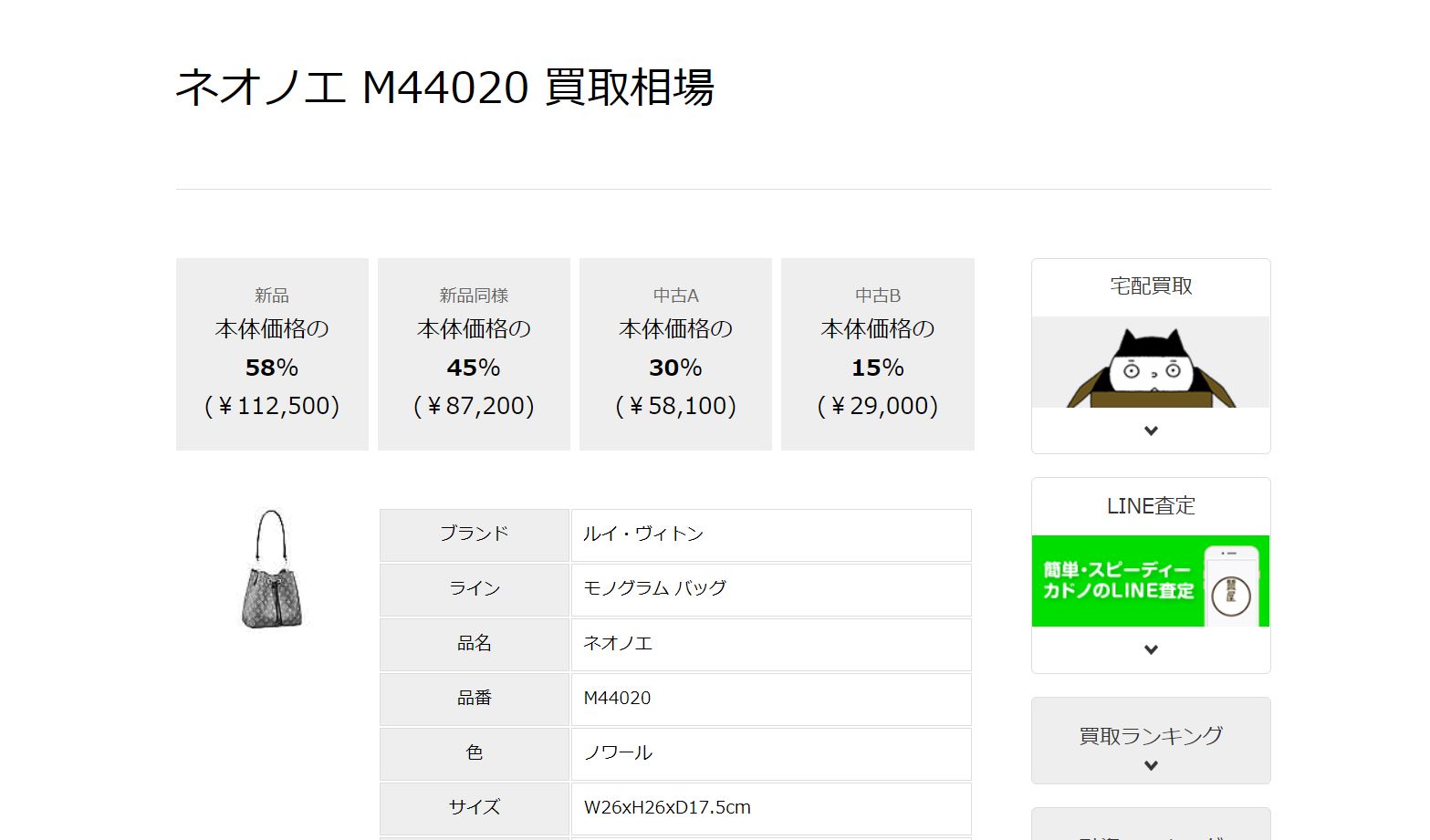Image resolution: width=1430 pixels, height=840 pixels.
Task: Select the 中古B 15% price card
Action: click(878, 354)
